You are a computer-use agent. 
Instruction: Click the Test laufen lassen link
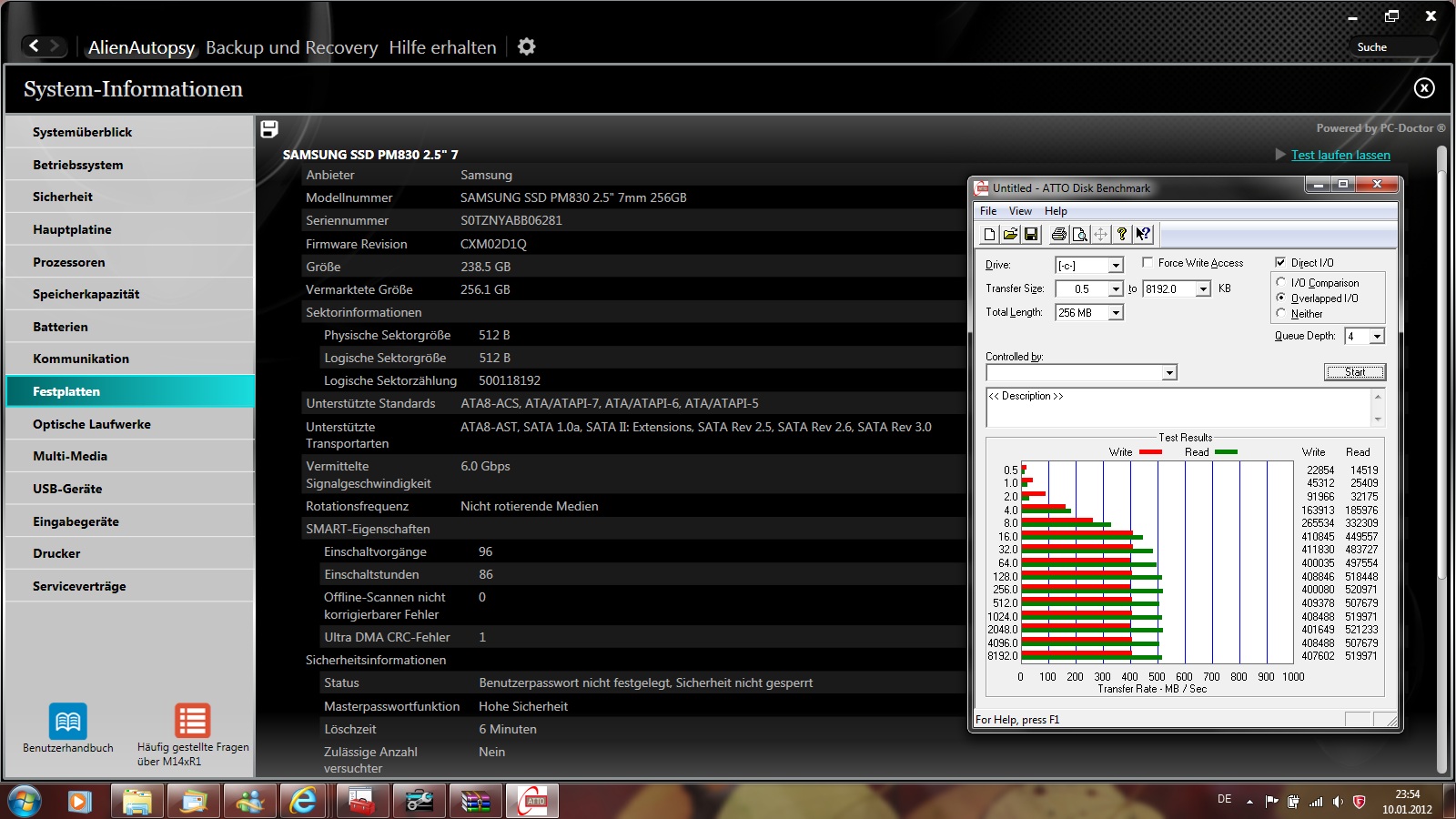[x=1340, y=155]
